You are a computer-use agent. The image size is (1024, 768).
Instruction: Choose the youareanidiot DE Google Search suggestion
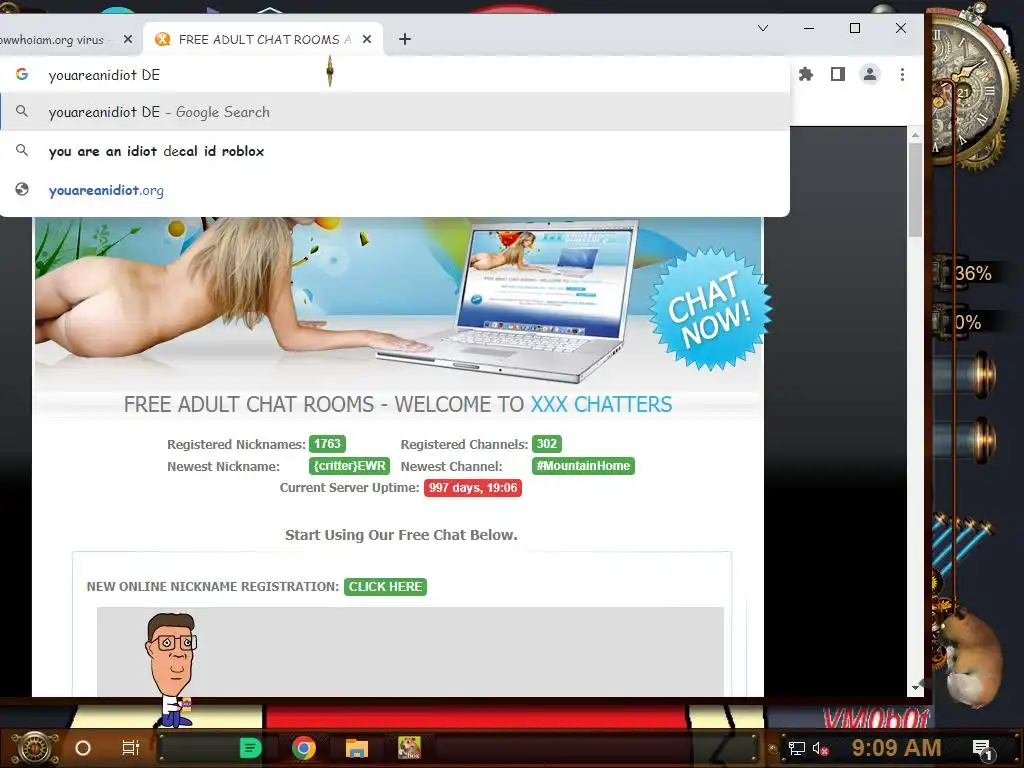tap(394, 112)
